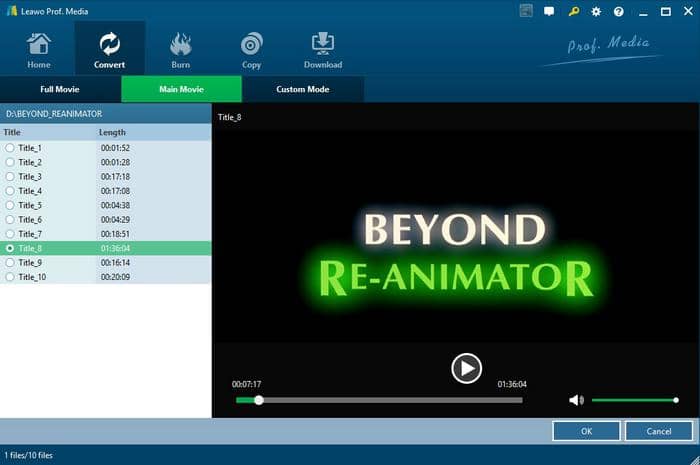The width and height of the screenshot is (700, 465).
Task: Select Title_7 radio button
Action: pyautogui.click(x=10, y=234)
